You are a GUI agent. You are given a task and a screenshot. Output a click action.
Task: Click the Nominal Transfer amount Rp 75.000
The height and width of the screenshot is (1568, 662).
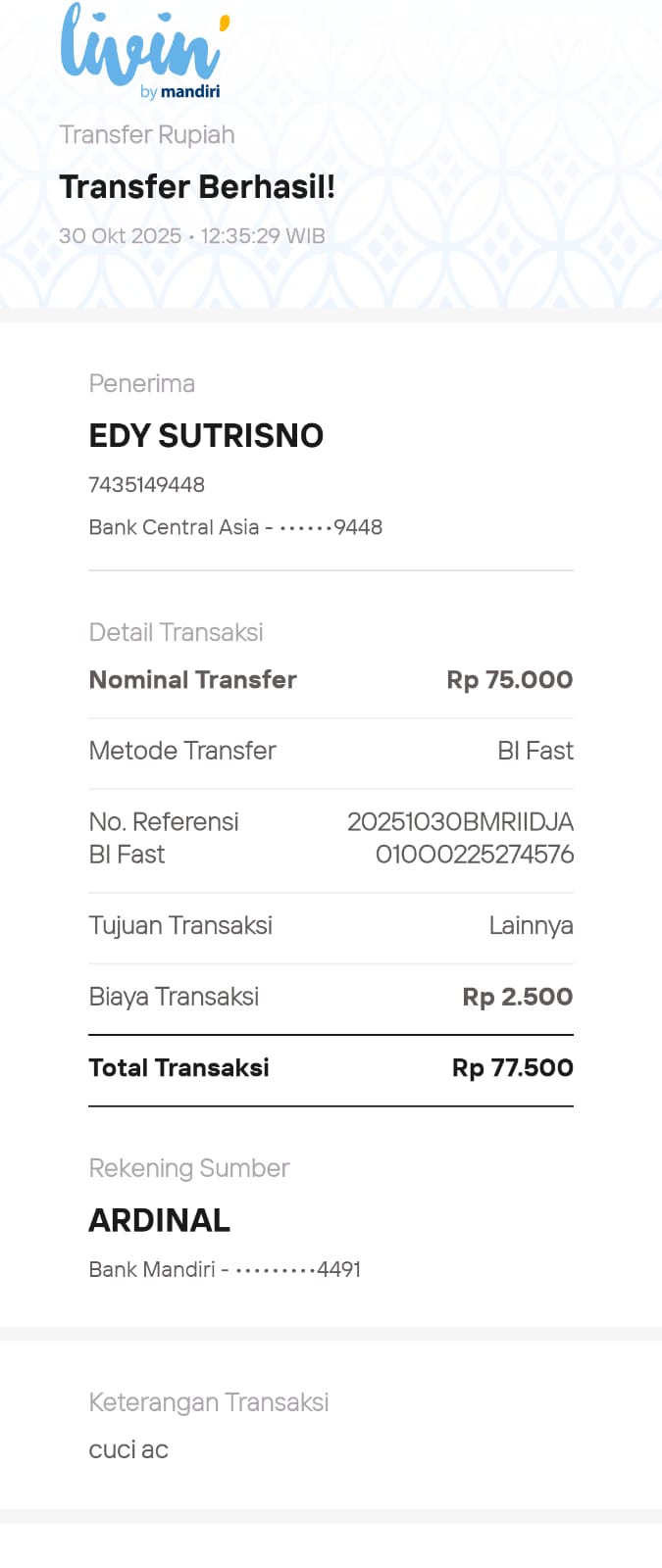pos(509,679)
